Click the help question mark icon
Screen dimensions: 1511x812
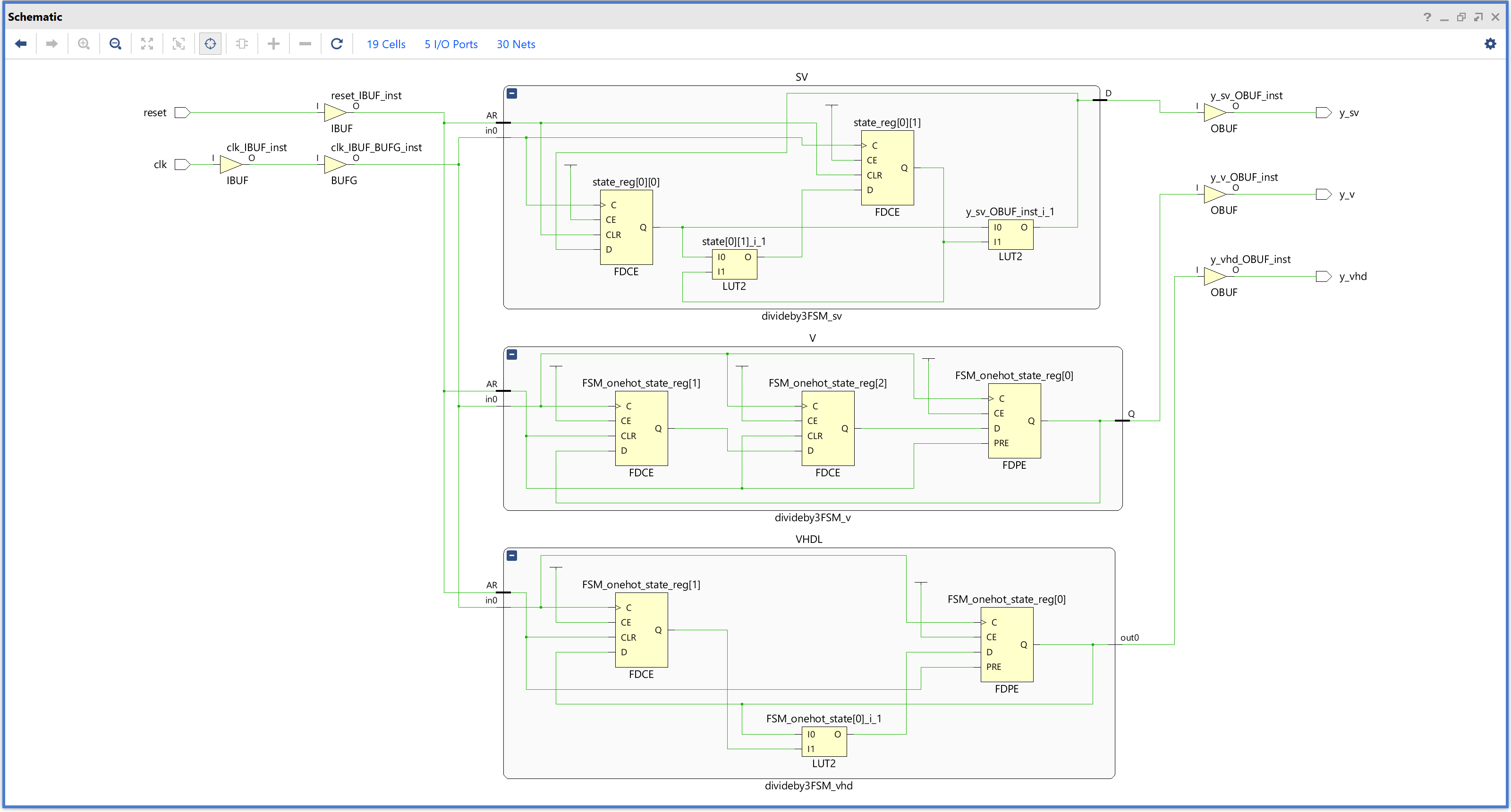[1427, 17]
